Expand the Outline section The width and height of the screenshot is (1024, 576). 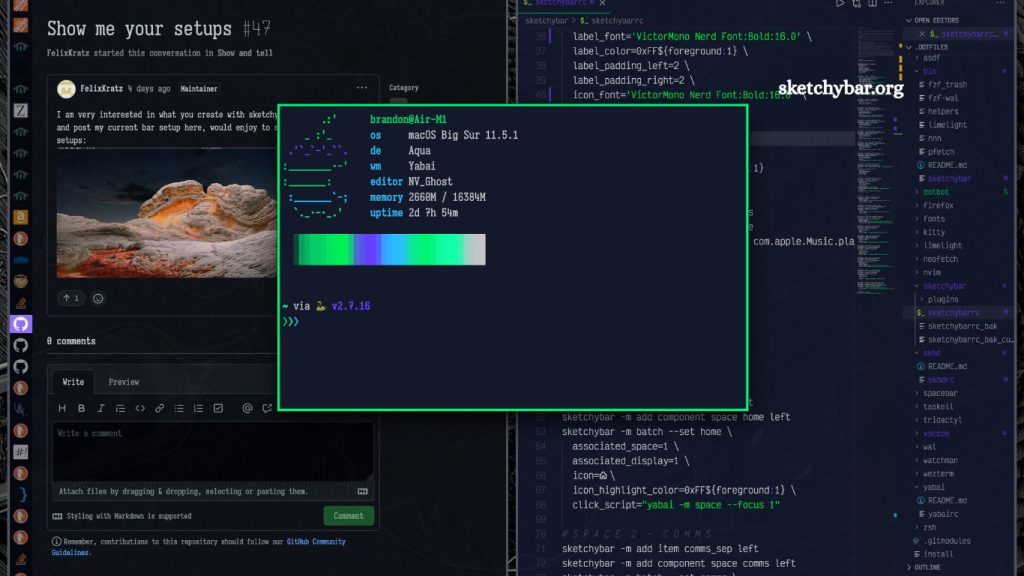click(x=908, y=568)
